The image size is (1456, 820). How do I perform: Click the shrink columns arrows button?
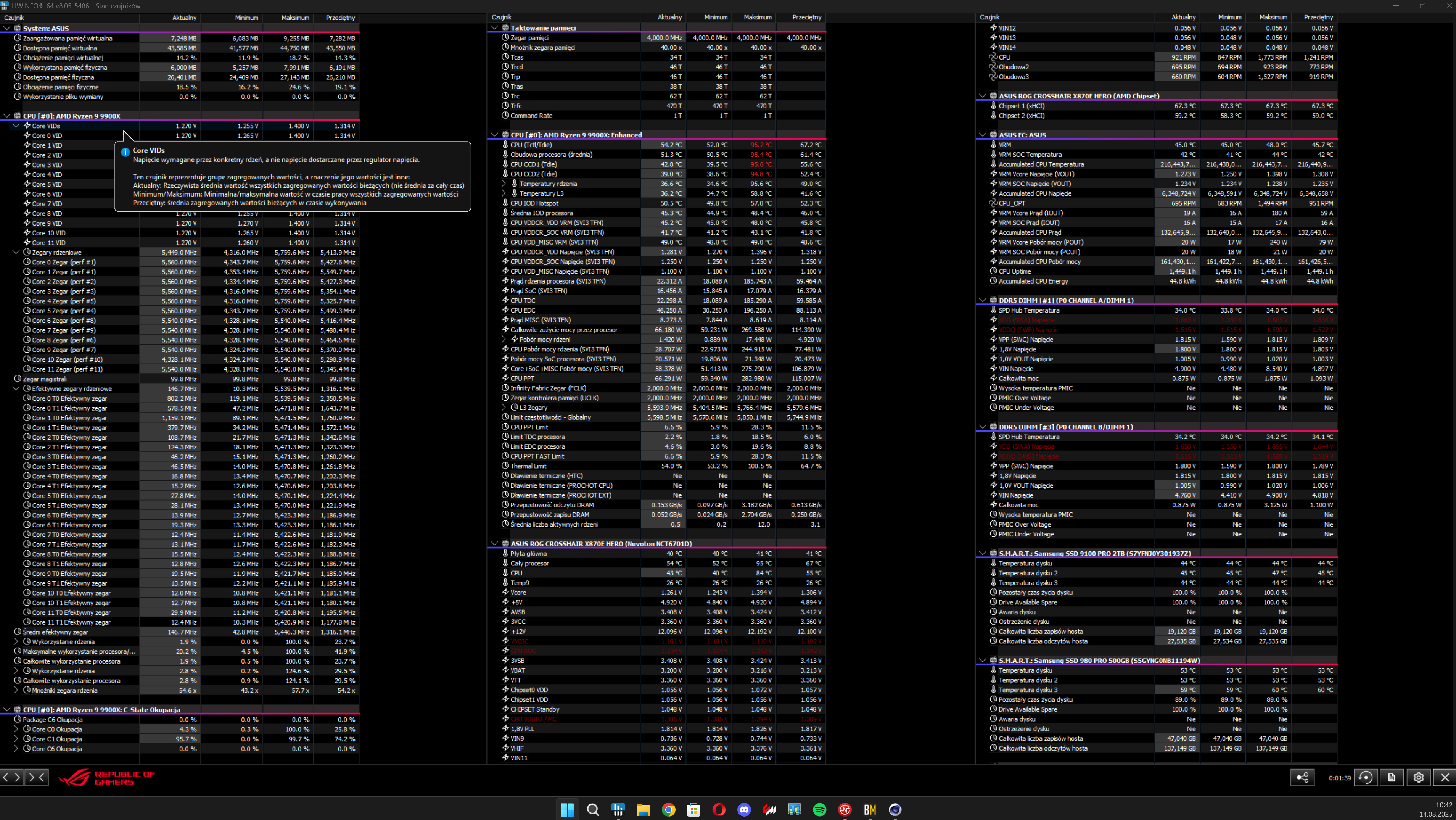(36, 777)
